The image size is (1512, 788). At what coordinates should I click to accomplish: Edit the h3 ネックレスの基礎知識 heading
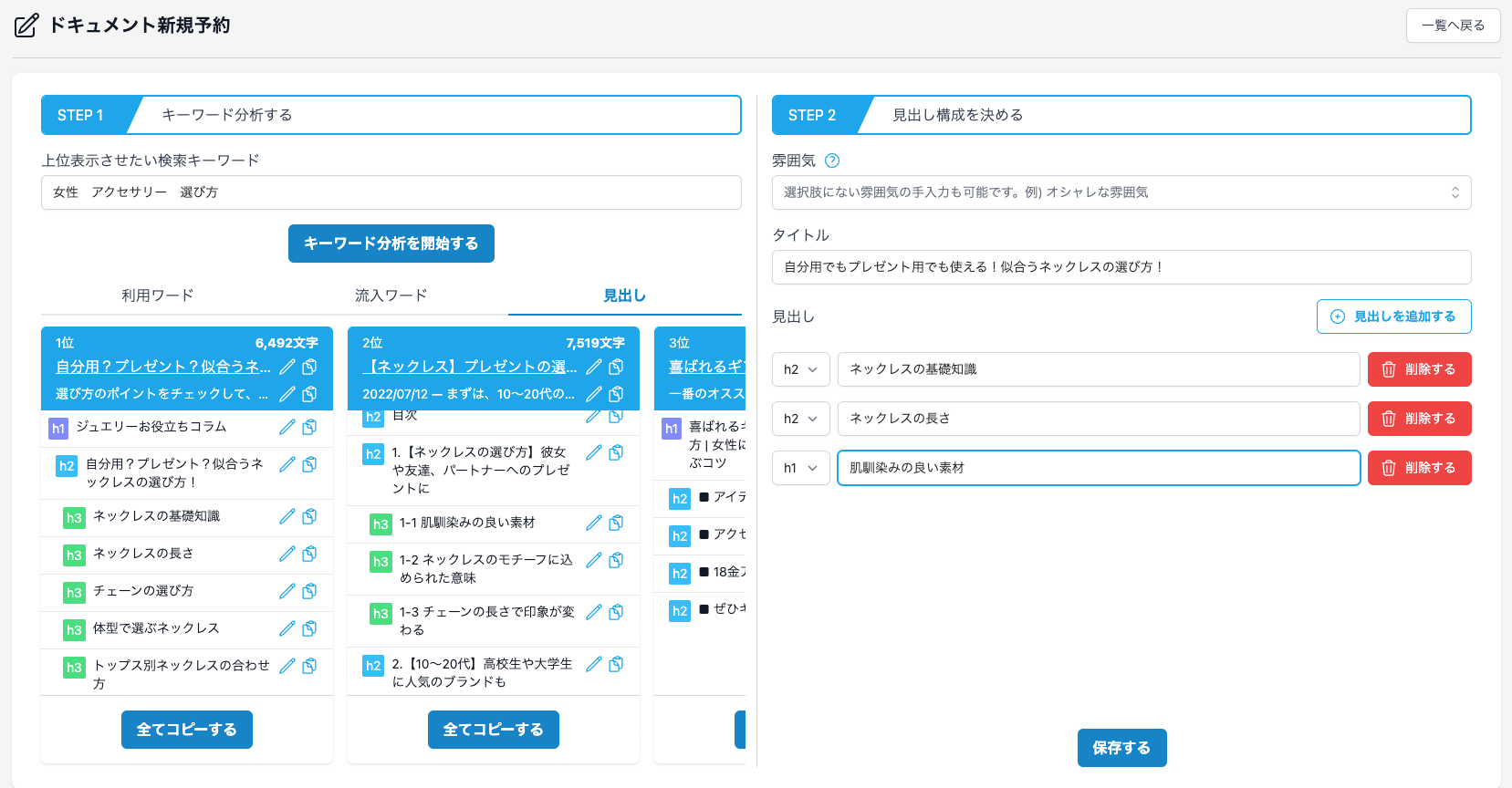click(x=287, y=516)
